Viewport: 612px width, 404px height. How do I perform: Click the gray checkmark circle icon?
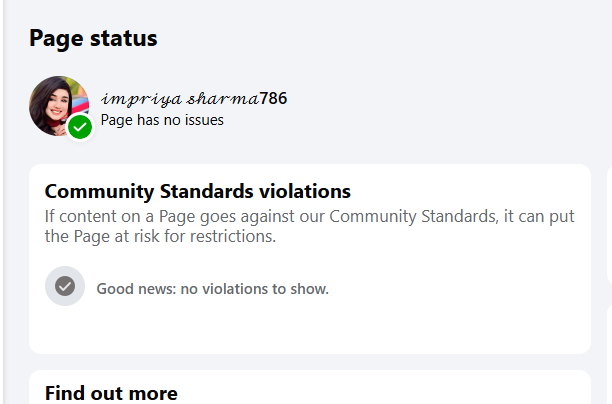65,287
